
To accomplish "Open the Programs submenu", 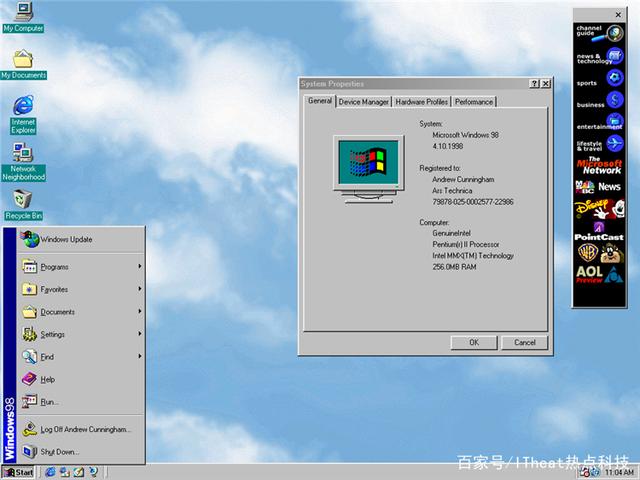I will [x=81, y=267].
